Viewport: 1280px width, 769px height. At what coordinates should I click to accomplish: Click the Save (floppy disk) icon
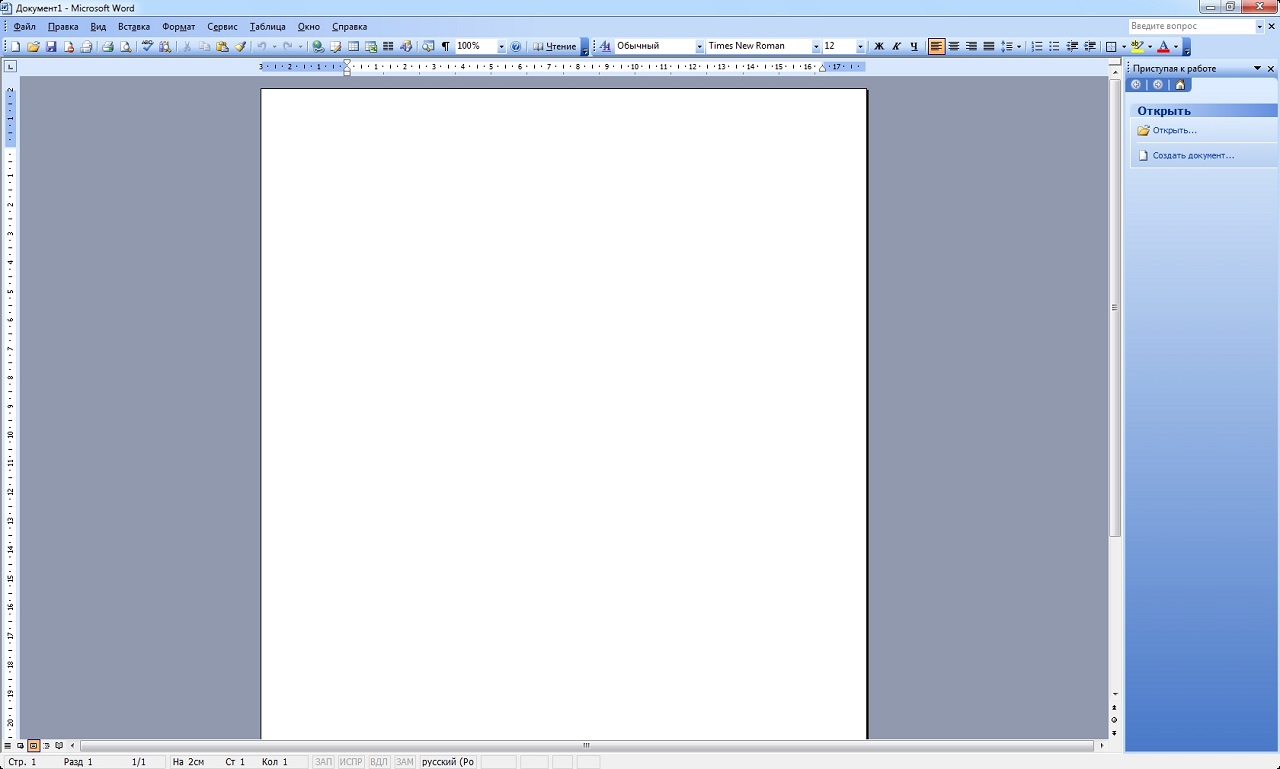coord(51,47)
